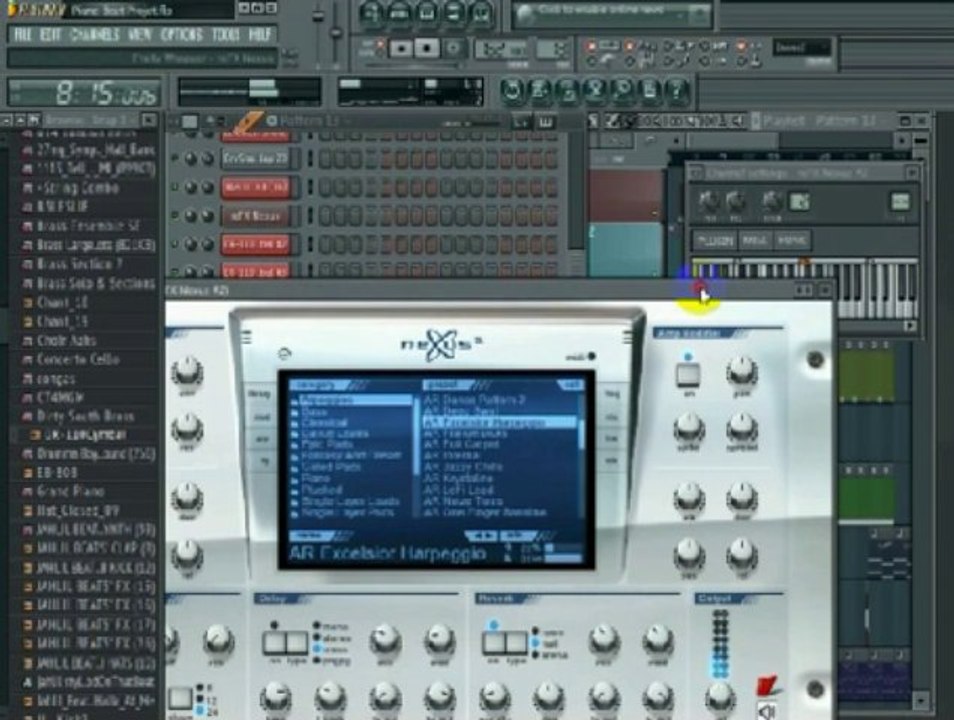Select String Combo in browser
The height and width of the screenshot is (720, 954).
click(x=78, y=187)
